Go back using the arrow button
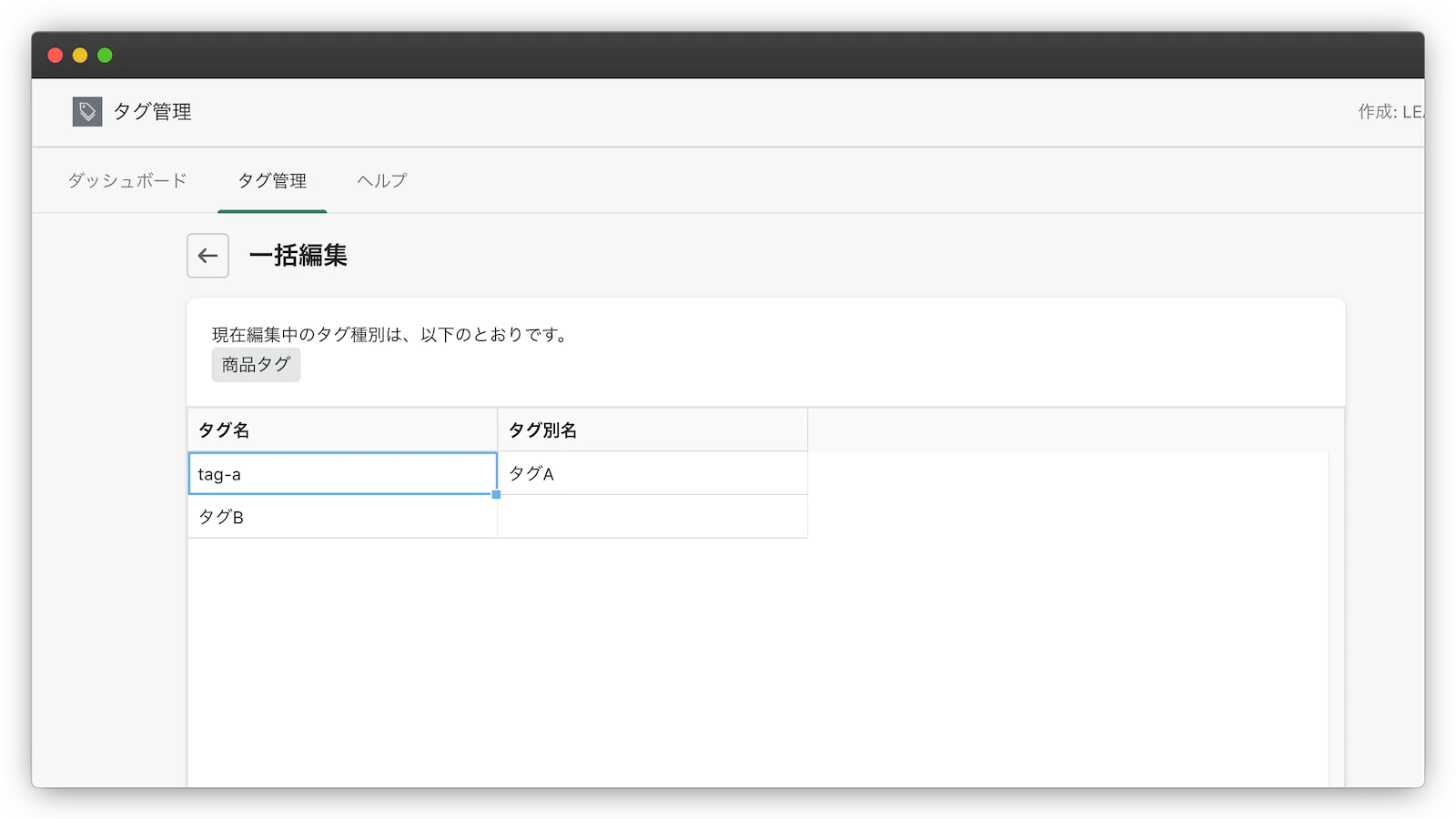This screenshot has height=819, width=1456. tap(207, 256)
